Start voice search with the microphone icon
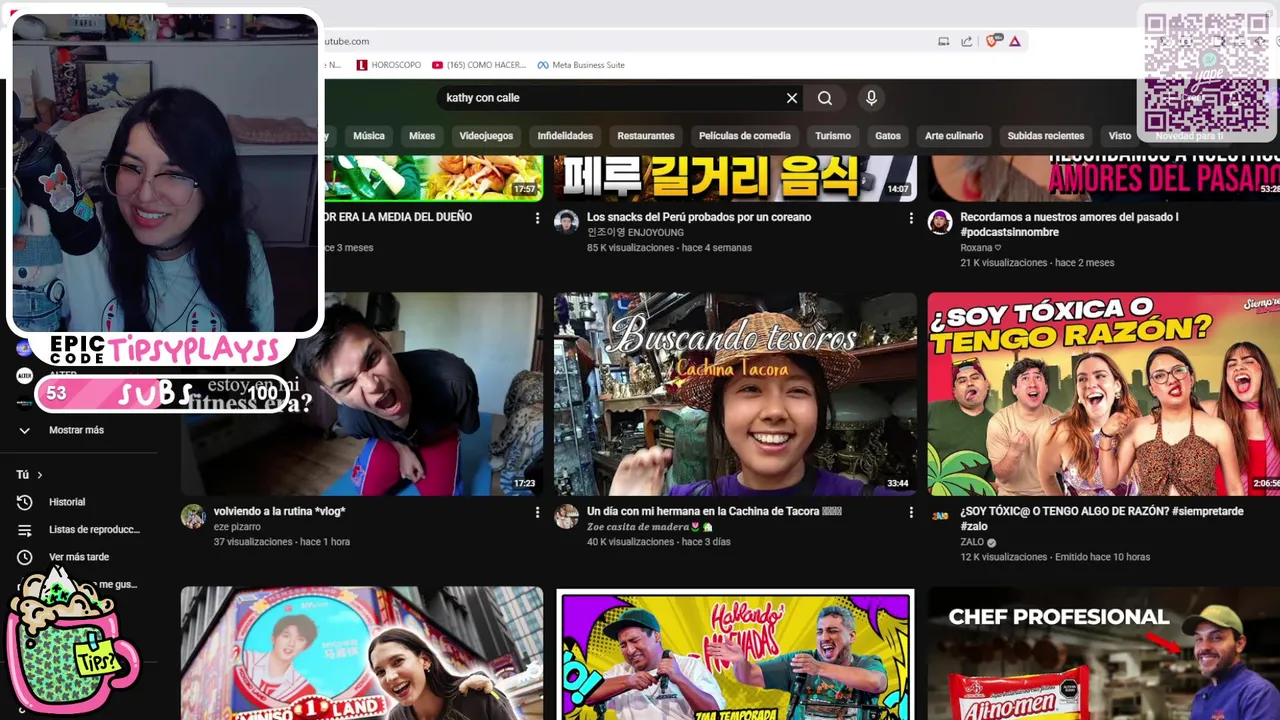Screen dimensions: 1280x720 [x=871, y=98]
